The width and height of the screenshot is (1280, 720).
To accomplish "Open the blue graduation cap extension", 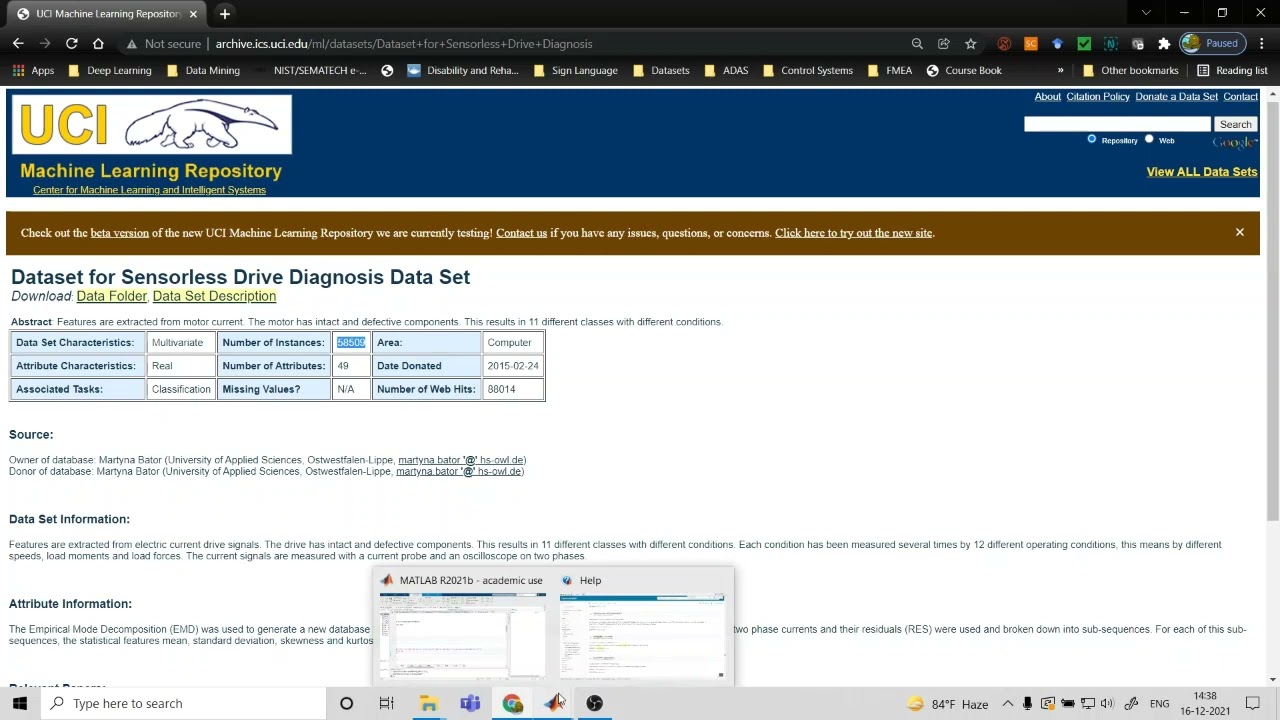I will point(1057,44).
